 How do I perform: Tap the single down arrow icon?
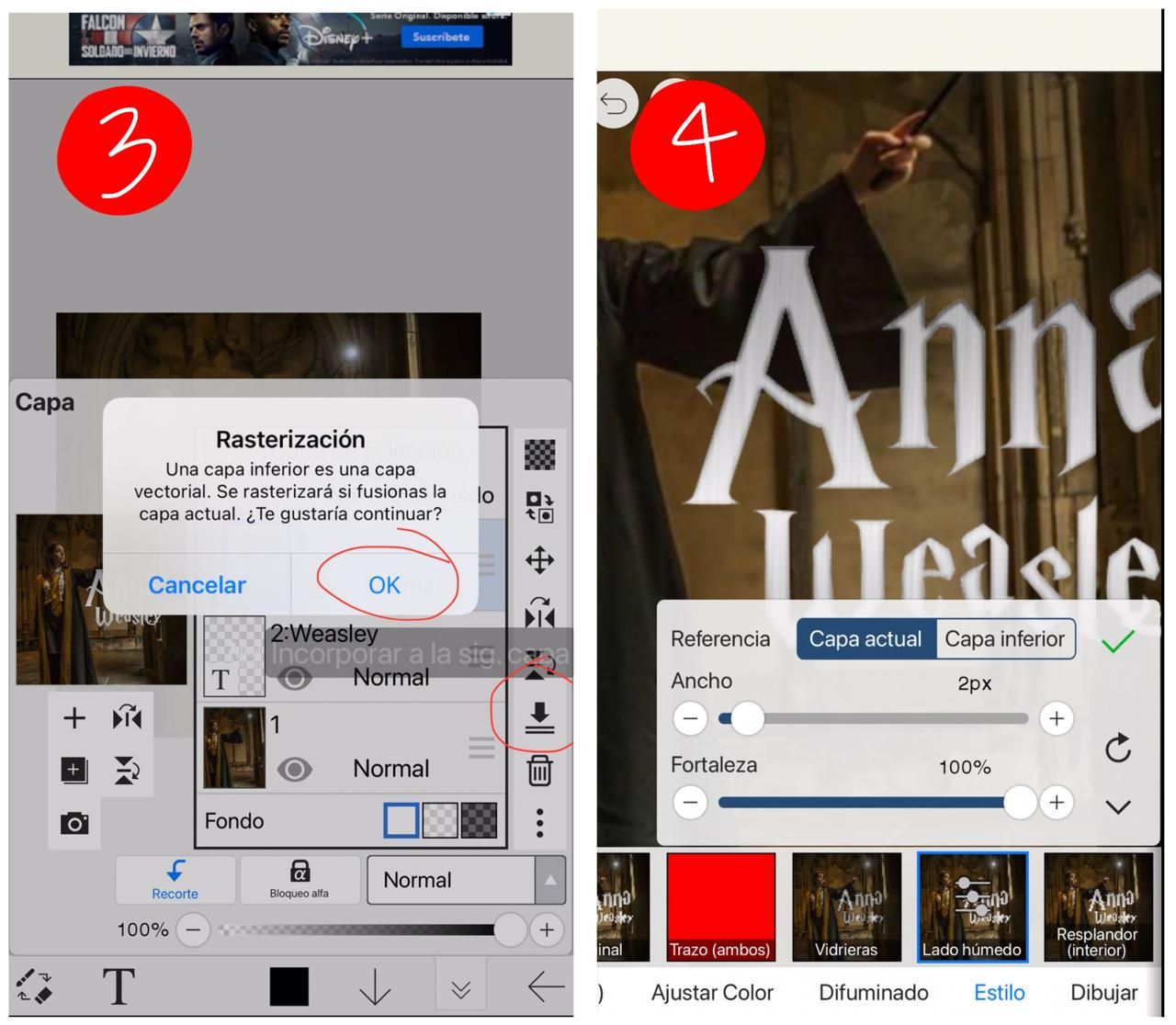click(375, 986)
